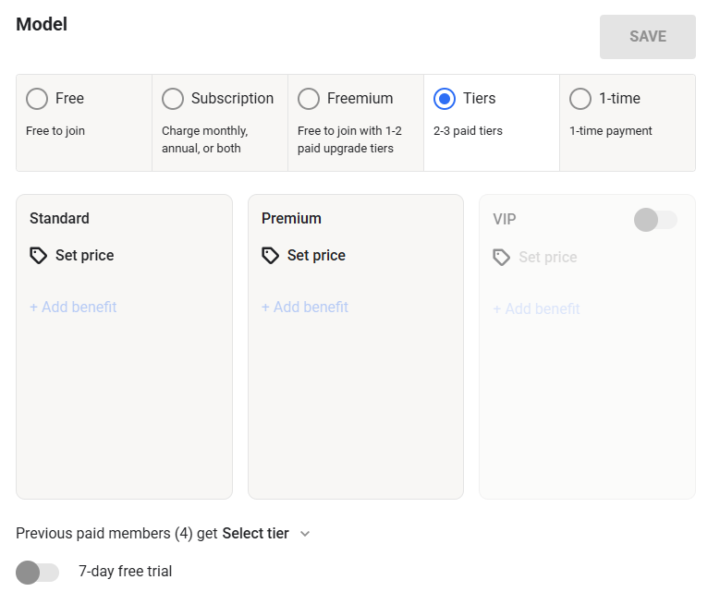Select the 1-time payment radio button
720x616 pixels.
pos(580,99)
